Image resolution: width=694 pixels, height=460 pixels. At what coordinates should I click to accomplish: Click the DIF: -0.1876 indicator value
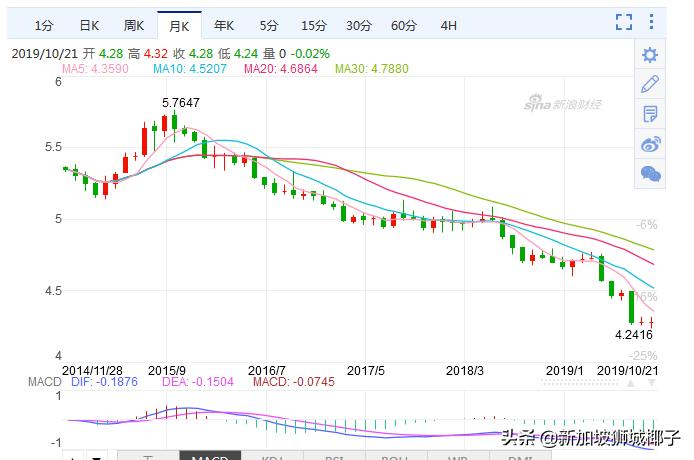pyautogui.click(x=104, y=382)
